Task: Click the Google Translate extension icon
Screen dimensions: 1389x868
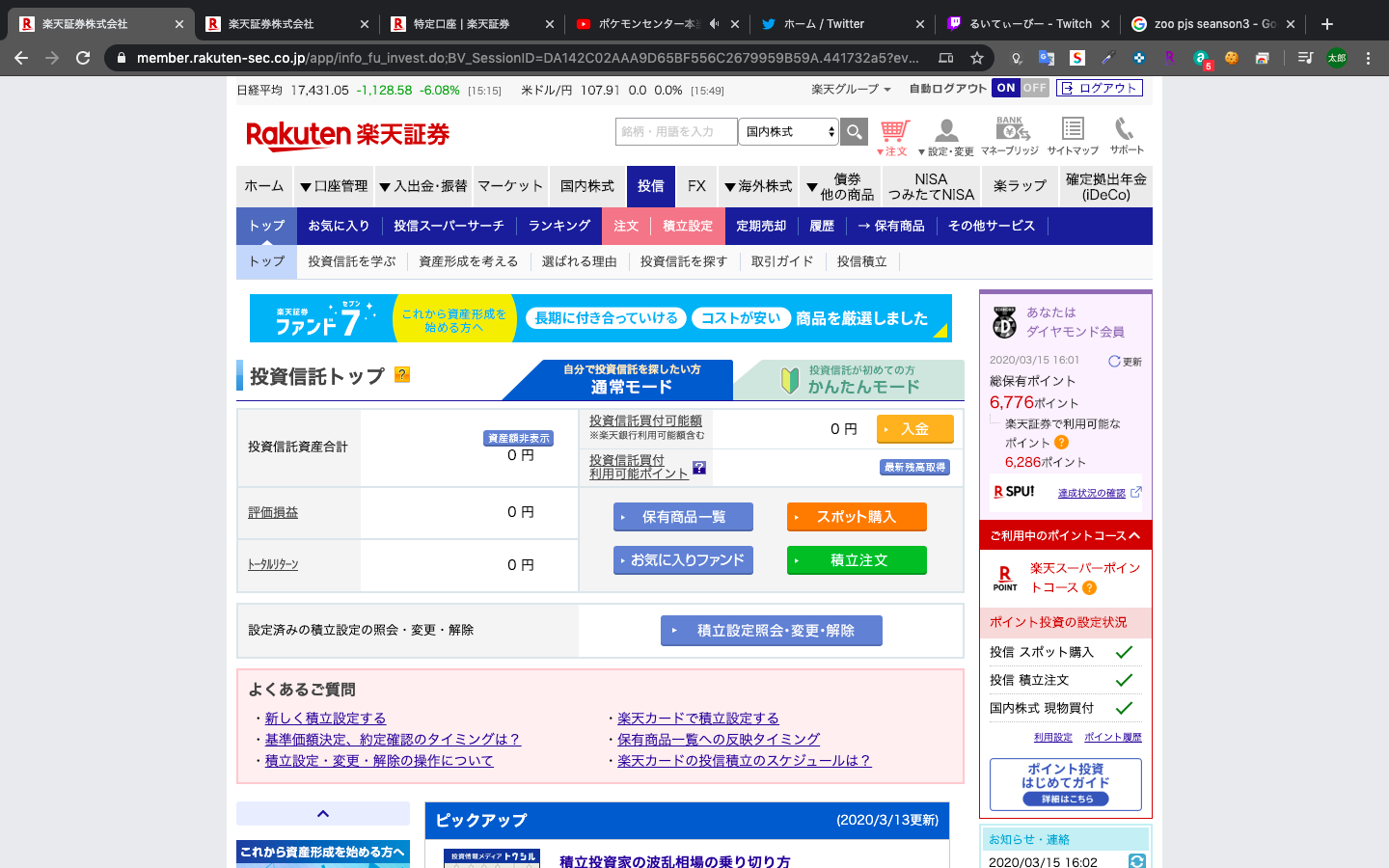Action: (1047, 58)
